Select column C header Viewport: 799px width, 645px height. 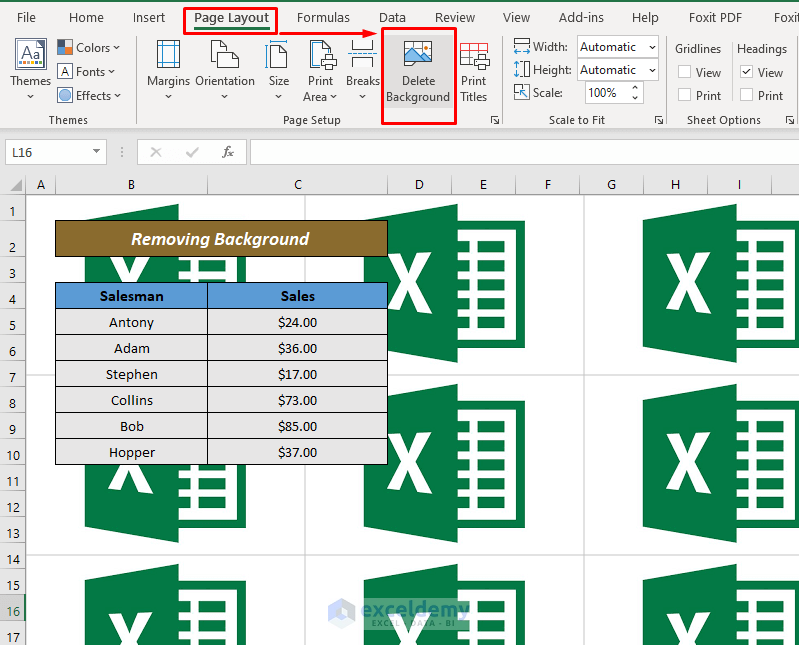click(x=298, y=184)
